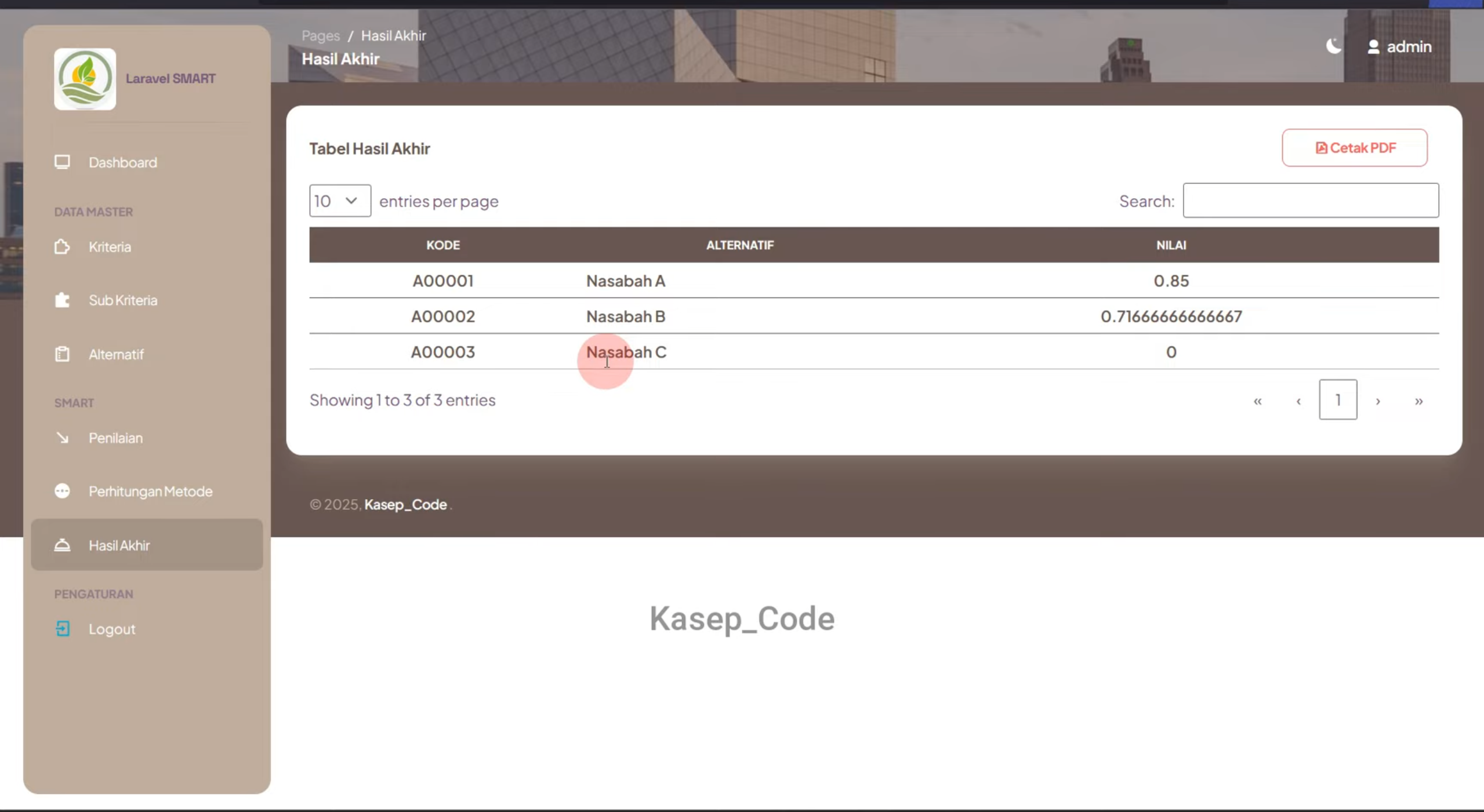Go to the next page with ›
This screenshot has height=812, width=1484.
pyautogui.click(x=1378, y=400)
